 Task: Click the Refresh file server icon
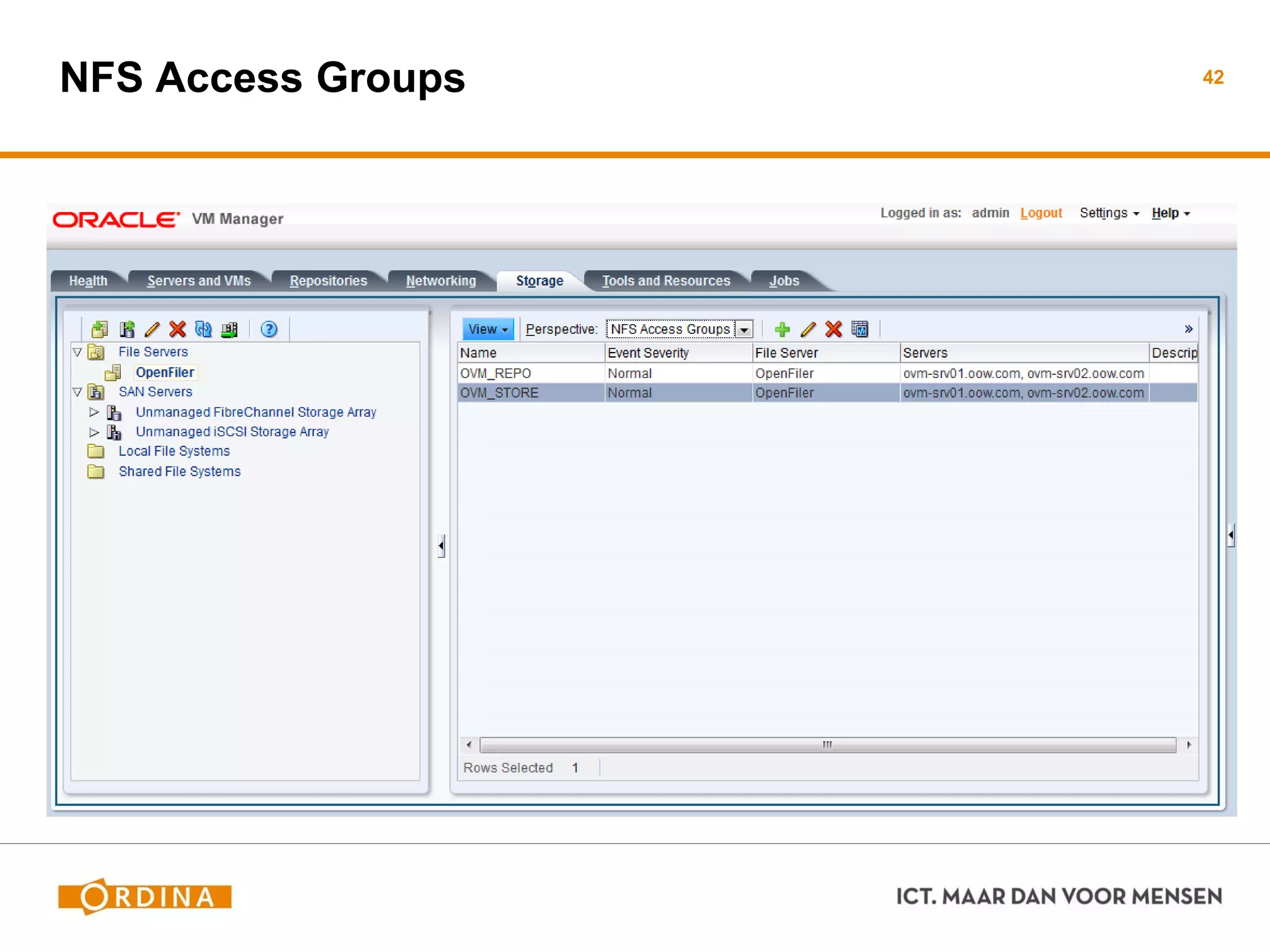(203, 329)
